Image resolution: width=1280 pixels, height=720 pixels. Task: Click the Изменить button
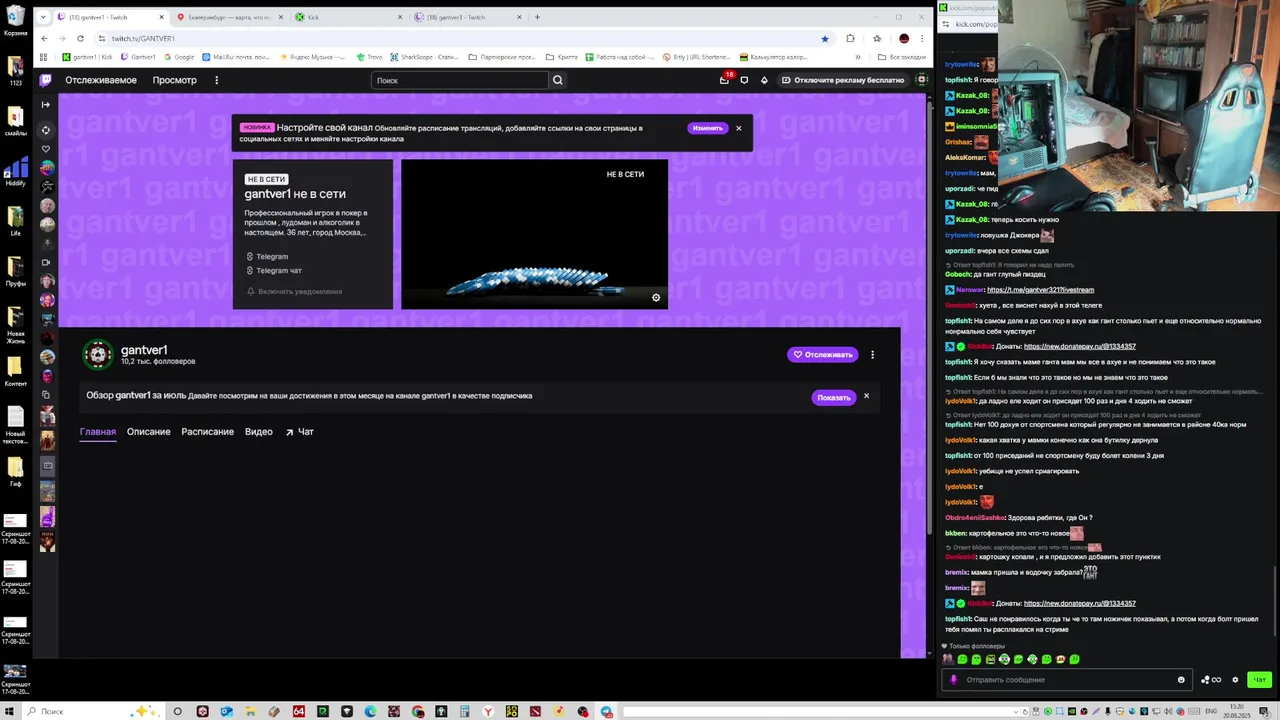click(707, 128)
